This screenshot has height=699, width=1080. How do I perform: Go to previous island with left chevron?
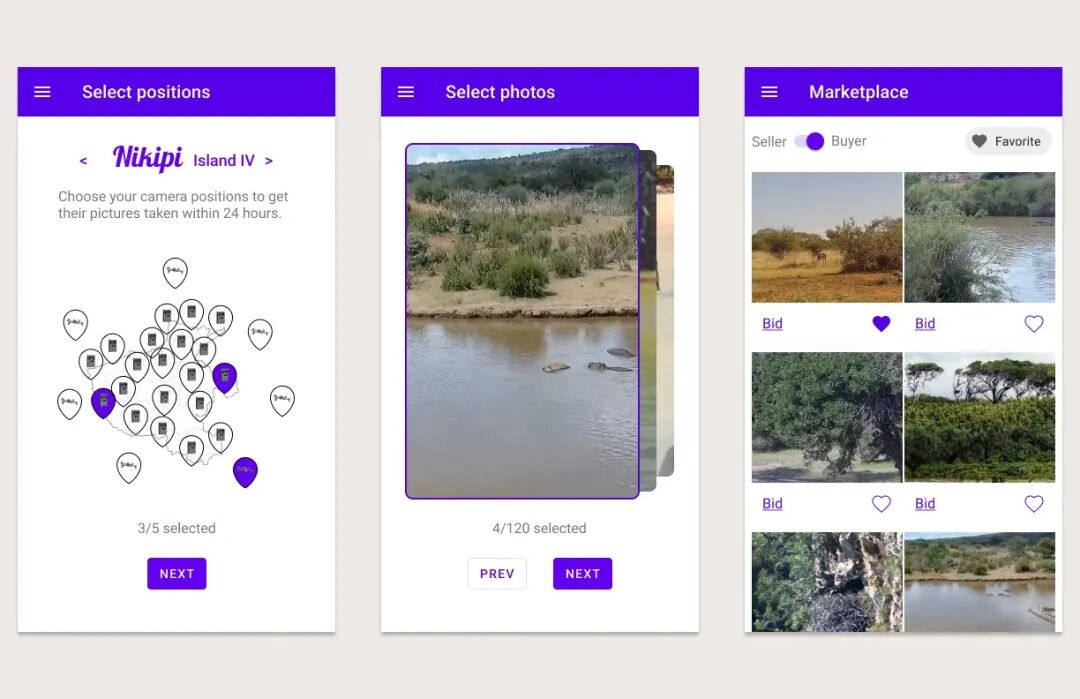point(83,161)
